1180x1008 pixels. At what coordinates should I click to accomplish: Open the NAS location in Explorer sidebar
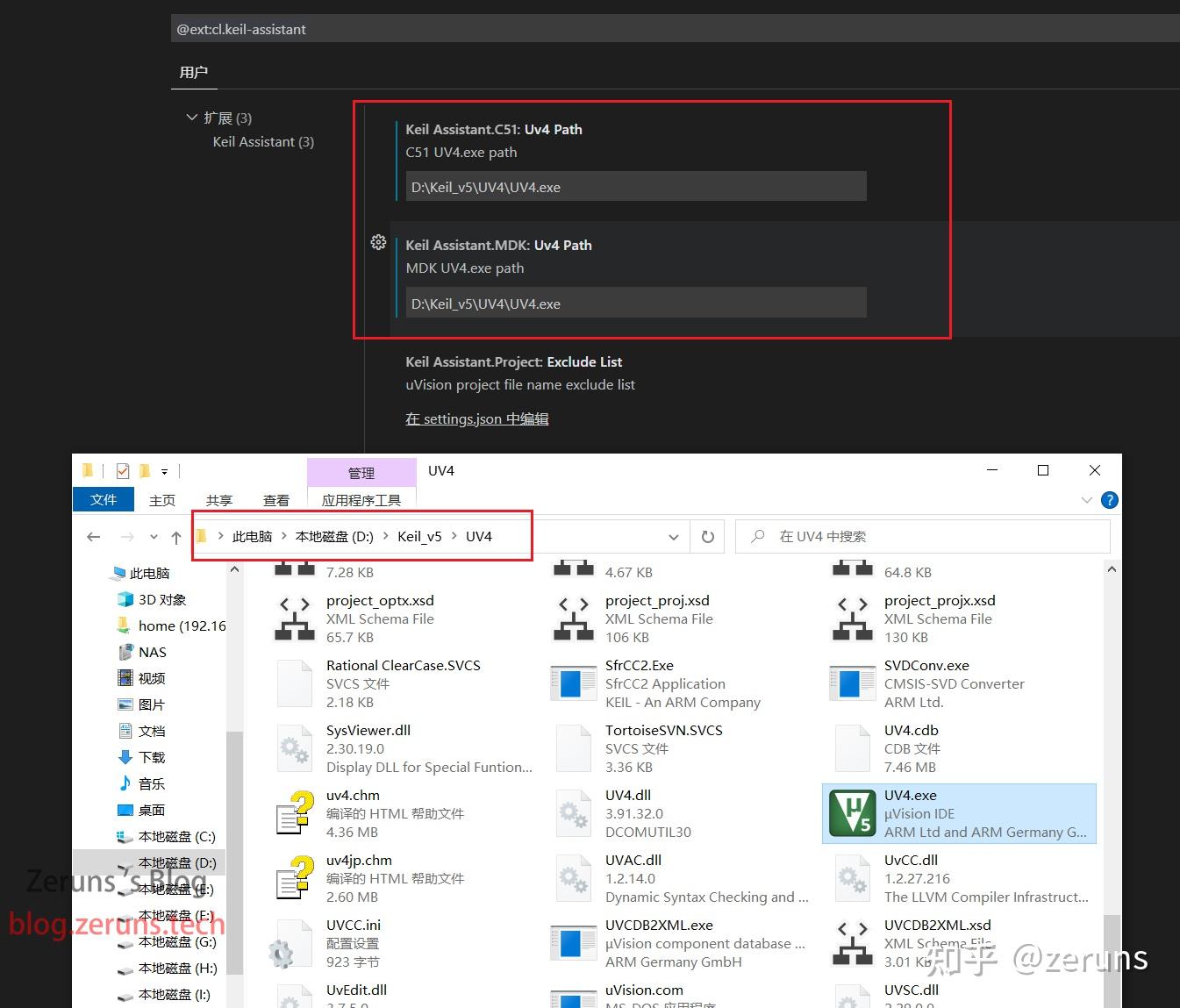coord(150,652)
